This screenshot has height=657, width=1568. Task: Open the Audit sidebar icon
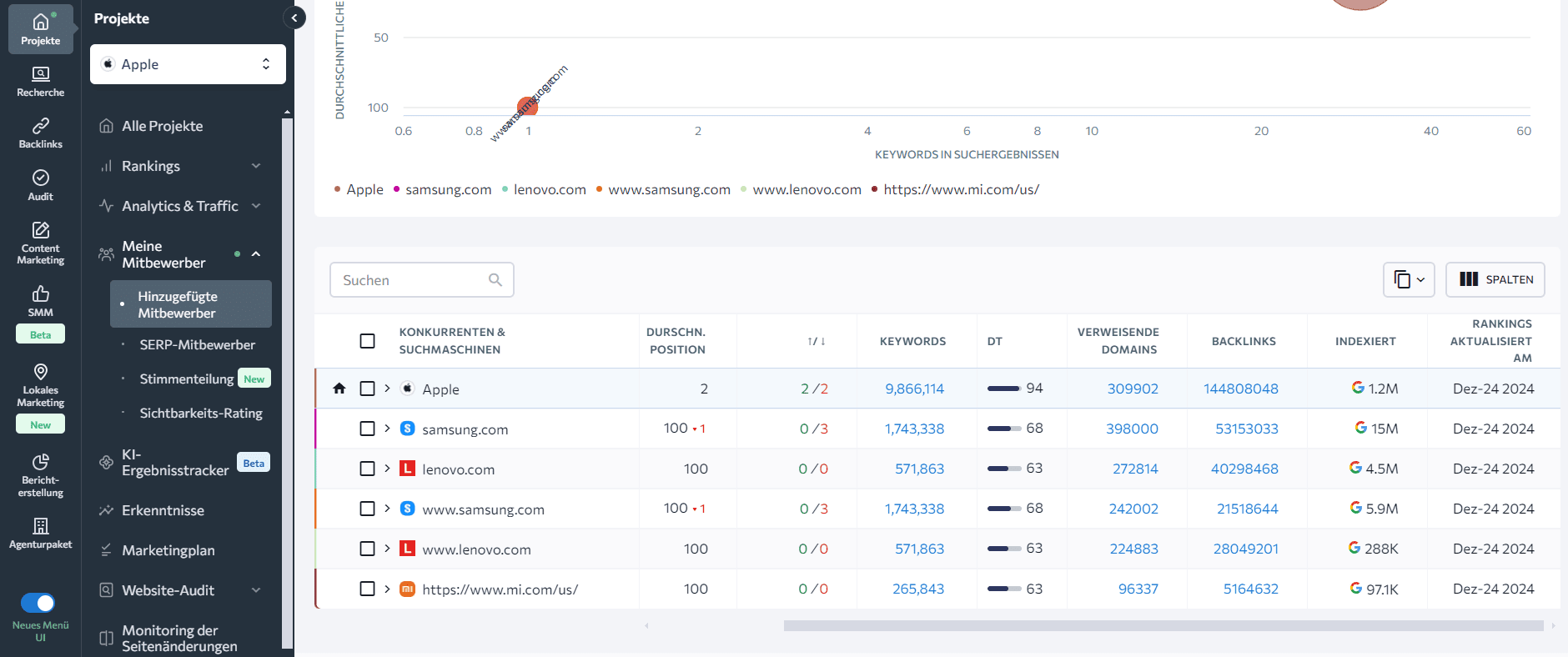[x=40, y=178]
